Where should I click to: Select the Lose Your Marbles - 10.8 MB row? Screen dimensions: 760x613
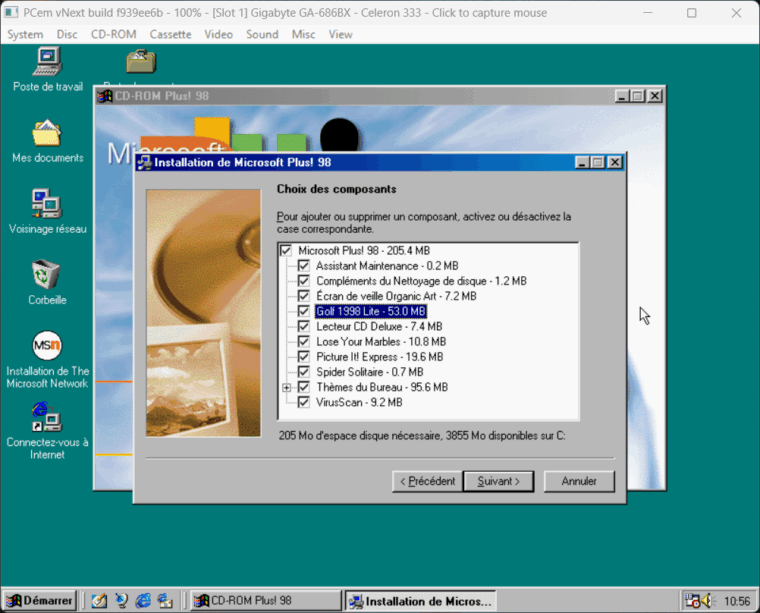click(x=381, y=341)
